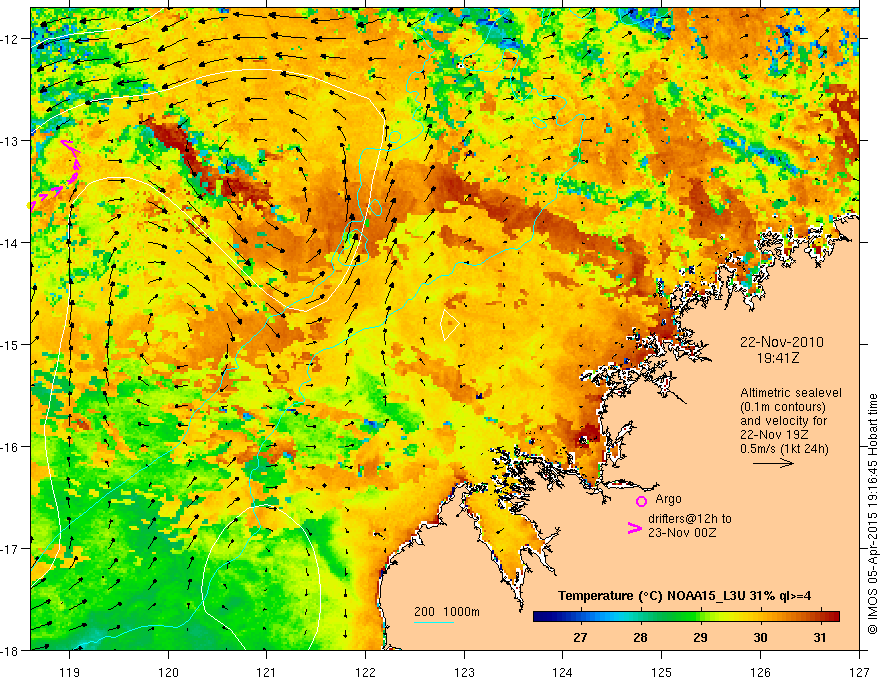Click the 27 label on temperature scale
880x680 pixels.
coord(580,637)
